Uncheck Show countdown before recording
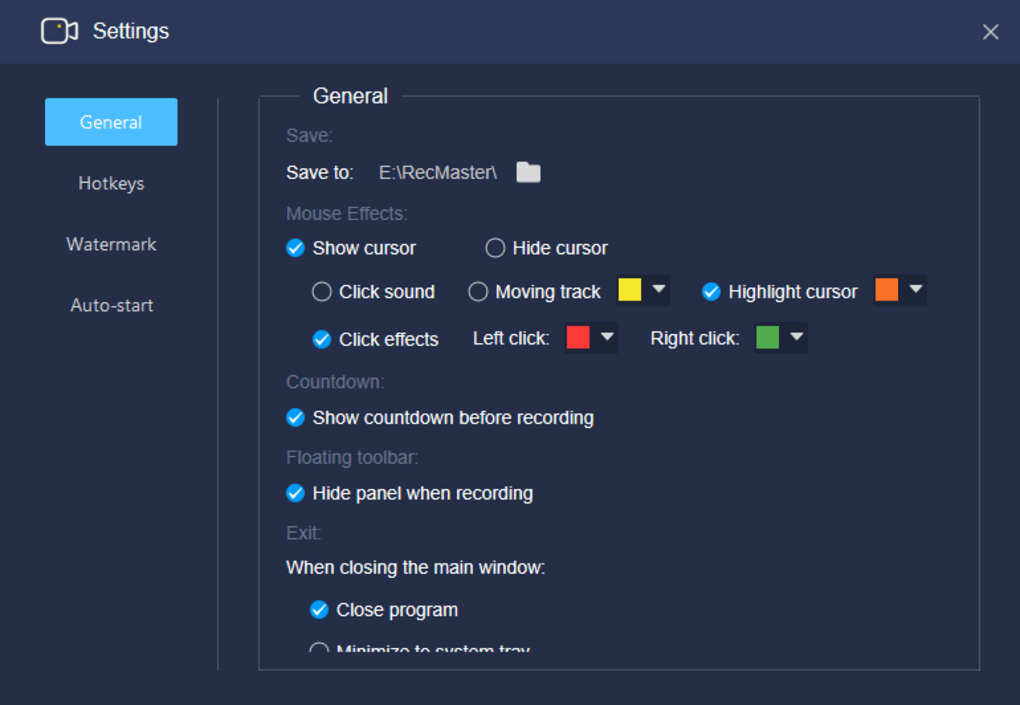This screenshot has width=1020, height=705. [x=296, y=417]
